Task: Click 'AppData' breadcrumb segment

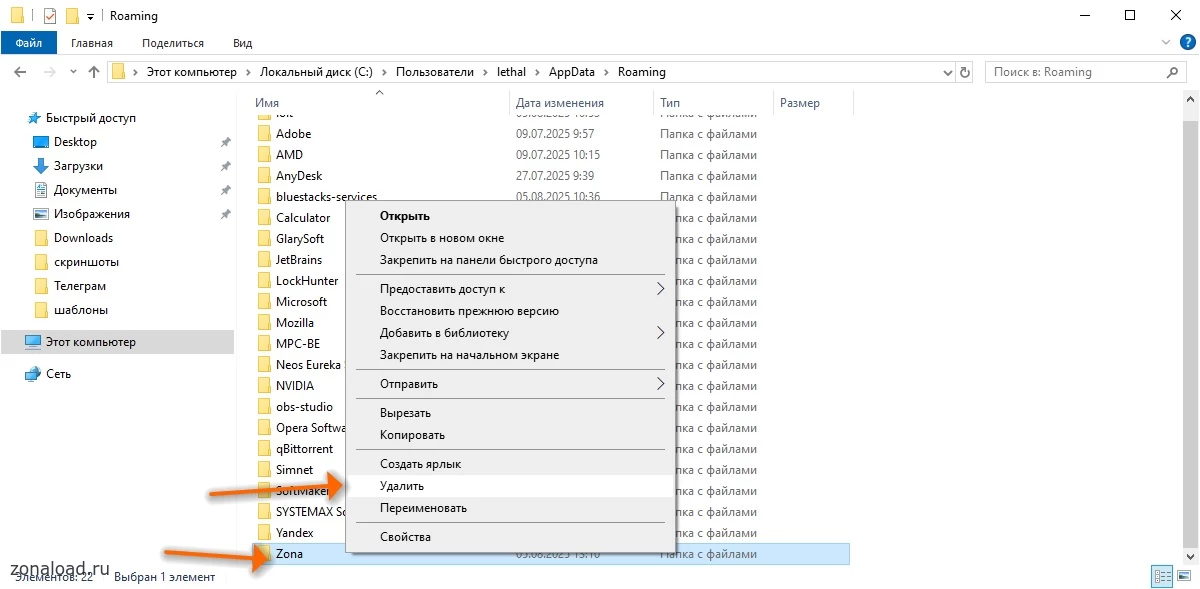Action: pyautogui.click(x=571, y=72)
